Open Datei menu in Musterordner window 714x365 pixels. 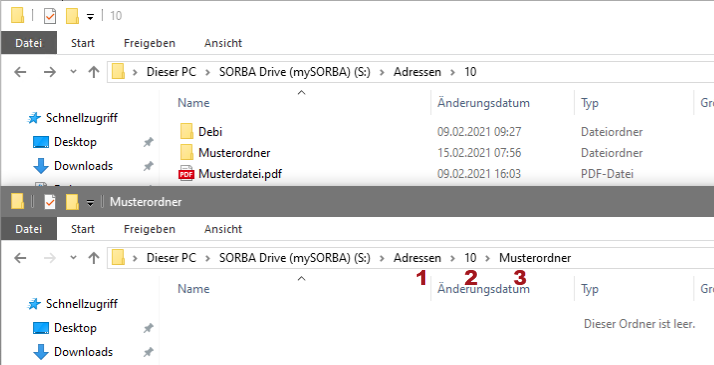29,228
